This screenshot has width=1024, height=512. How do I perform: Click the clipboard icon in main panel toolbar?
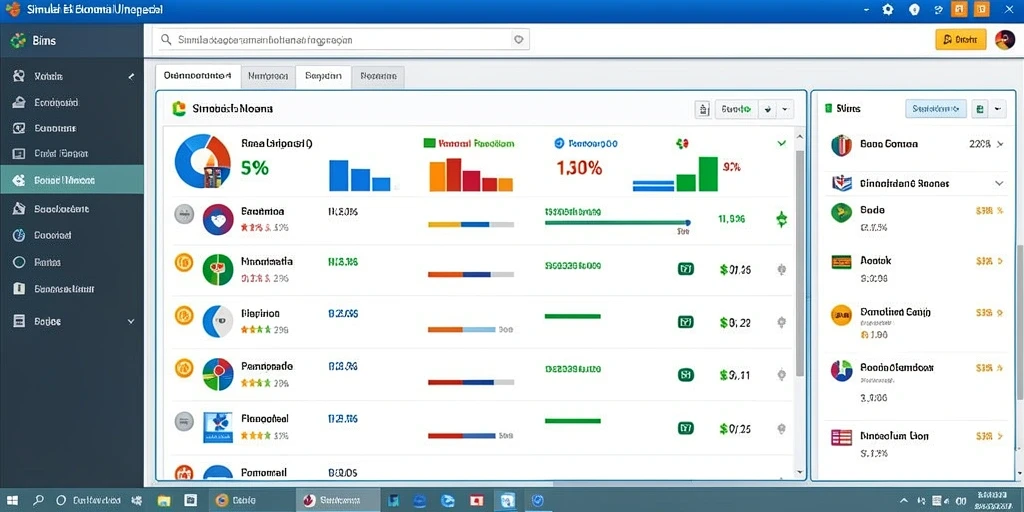pos(703,109)
